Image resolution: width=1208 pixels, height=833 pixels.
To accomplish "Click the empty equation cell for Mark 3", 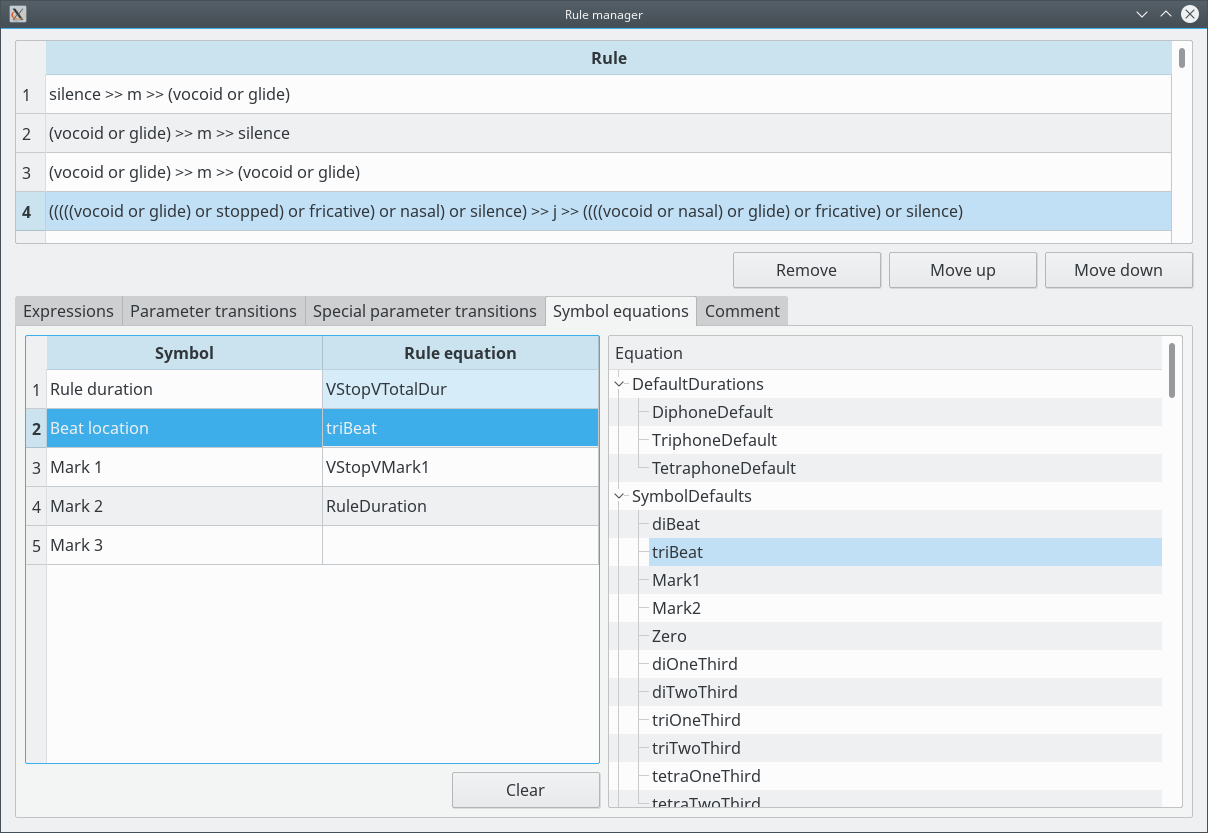I will 460,545.
